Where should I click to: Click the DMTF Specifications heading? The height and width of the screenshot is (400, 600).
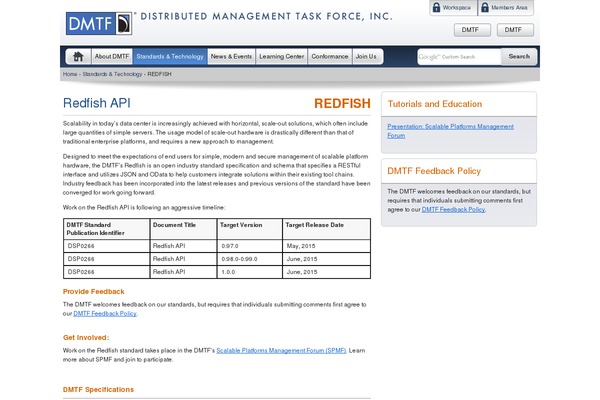[x=98, y=390]
